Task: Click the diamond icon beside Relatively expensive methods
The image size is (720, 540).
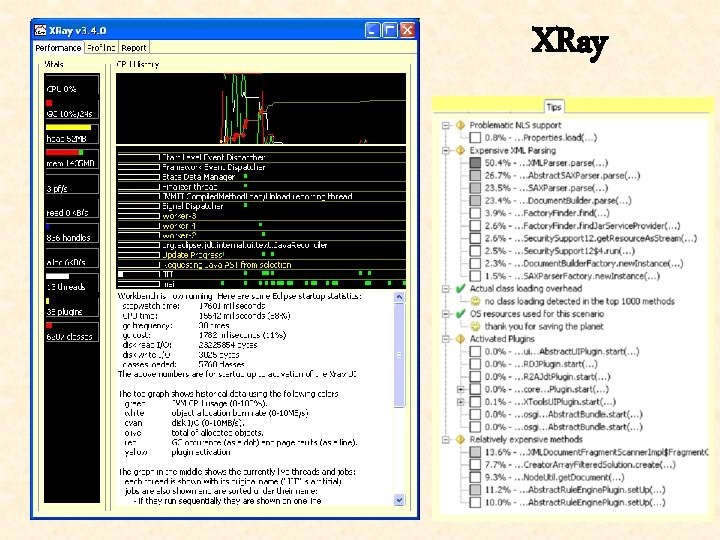Action: click(x=460, y=439)
